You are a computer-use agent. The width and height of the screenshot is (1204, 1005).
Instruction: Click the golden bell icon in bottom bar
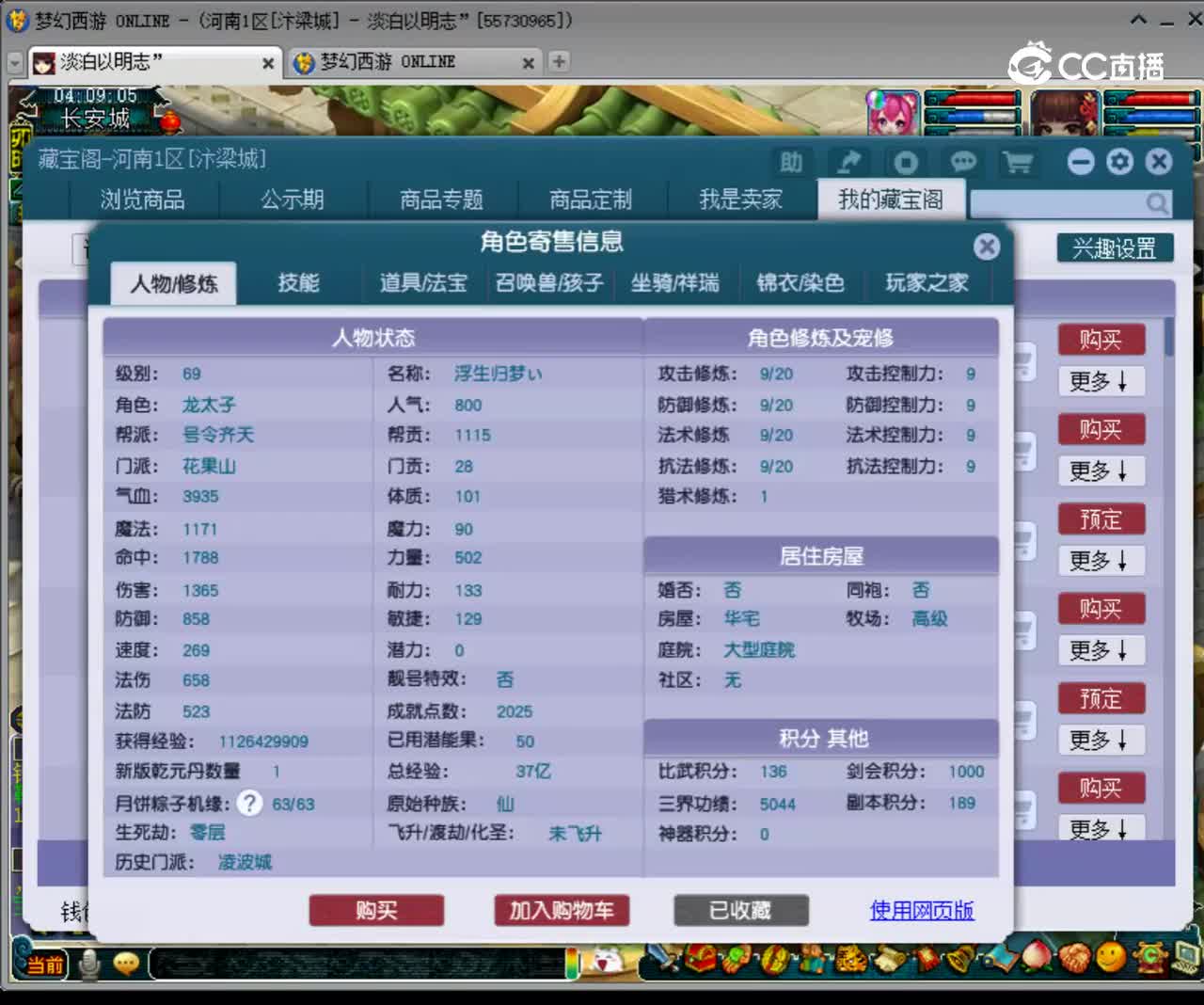coord(962,959)
